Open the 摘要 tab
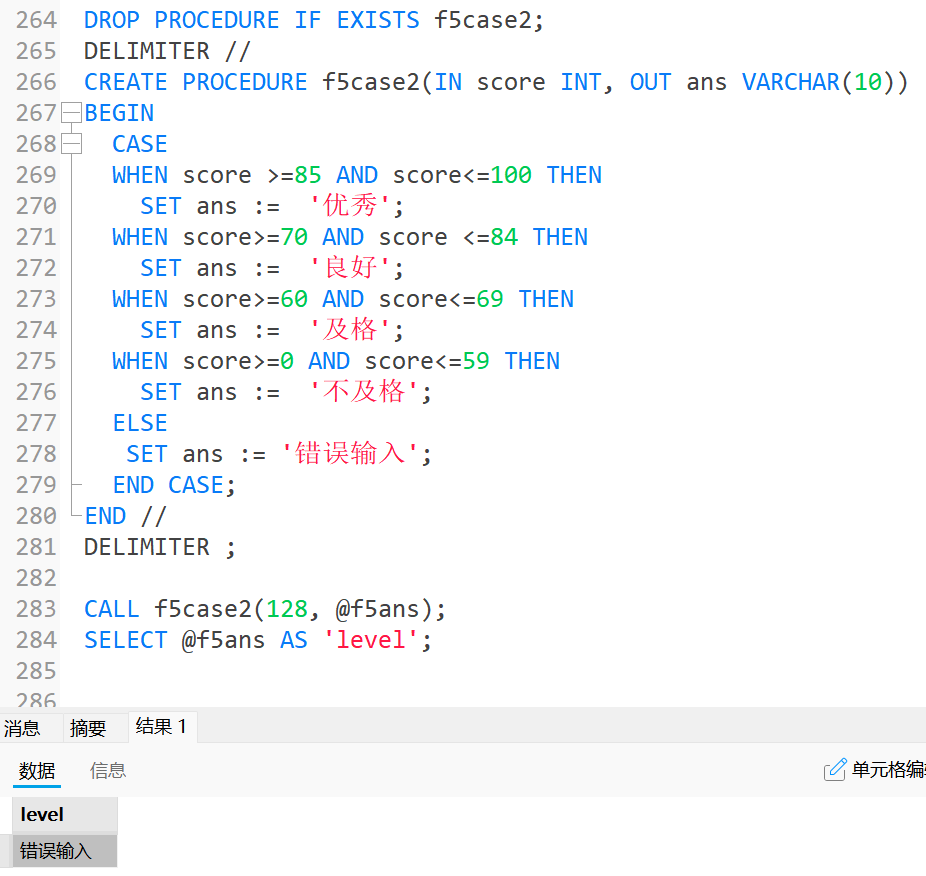Image resolution: width=926 pixels, height=876 pixels. coord(88,728)
